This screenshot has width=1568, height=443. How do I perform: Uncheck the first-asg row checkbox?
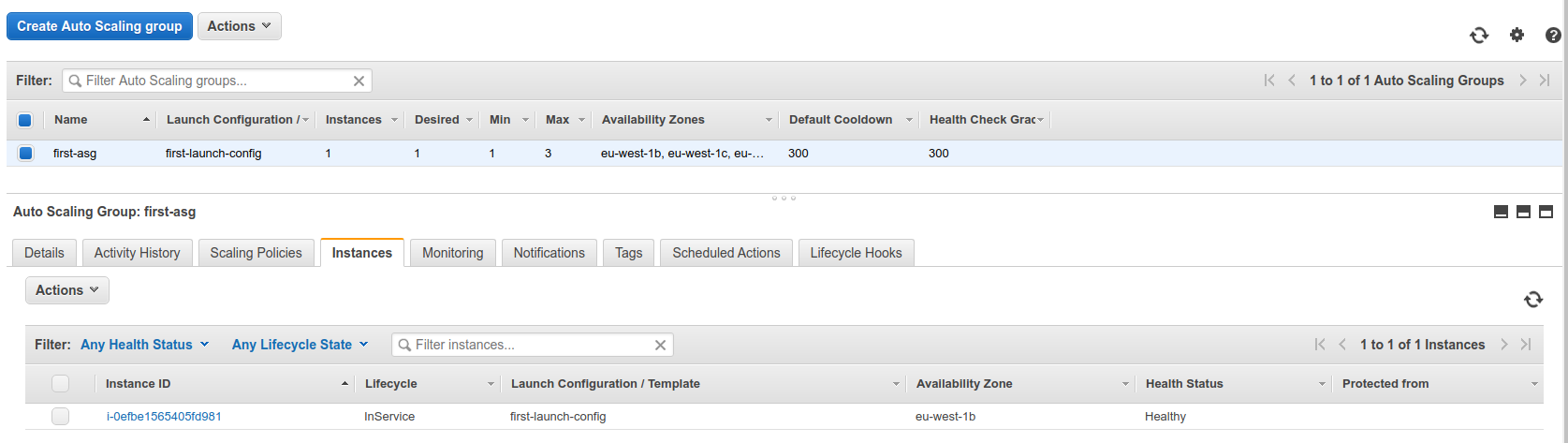pos(25,153)
